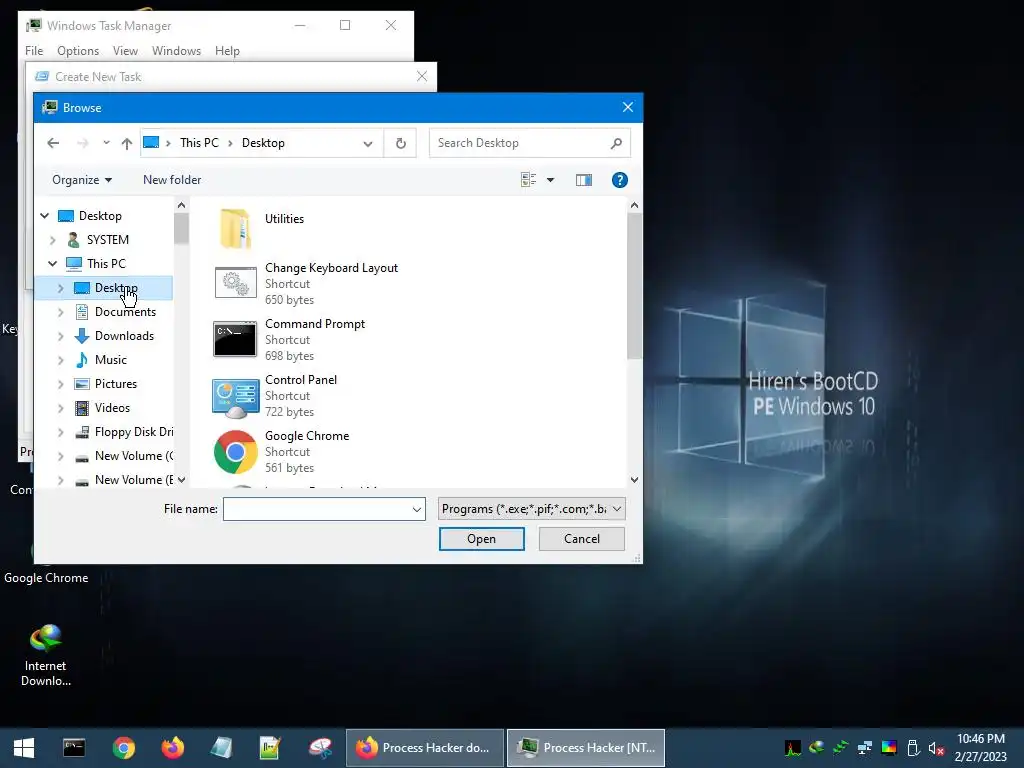Click the search magnifier icon
The width and height of the screenshot is (1024, 768).
tap(616, 143)
